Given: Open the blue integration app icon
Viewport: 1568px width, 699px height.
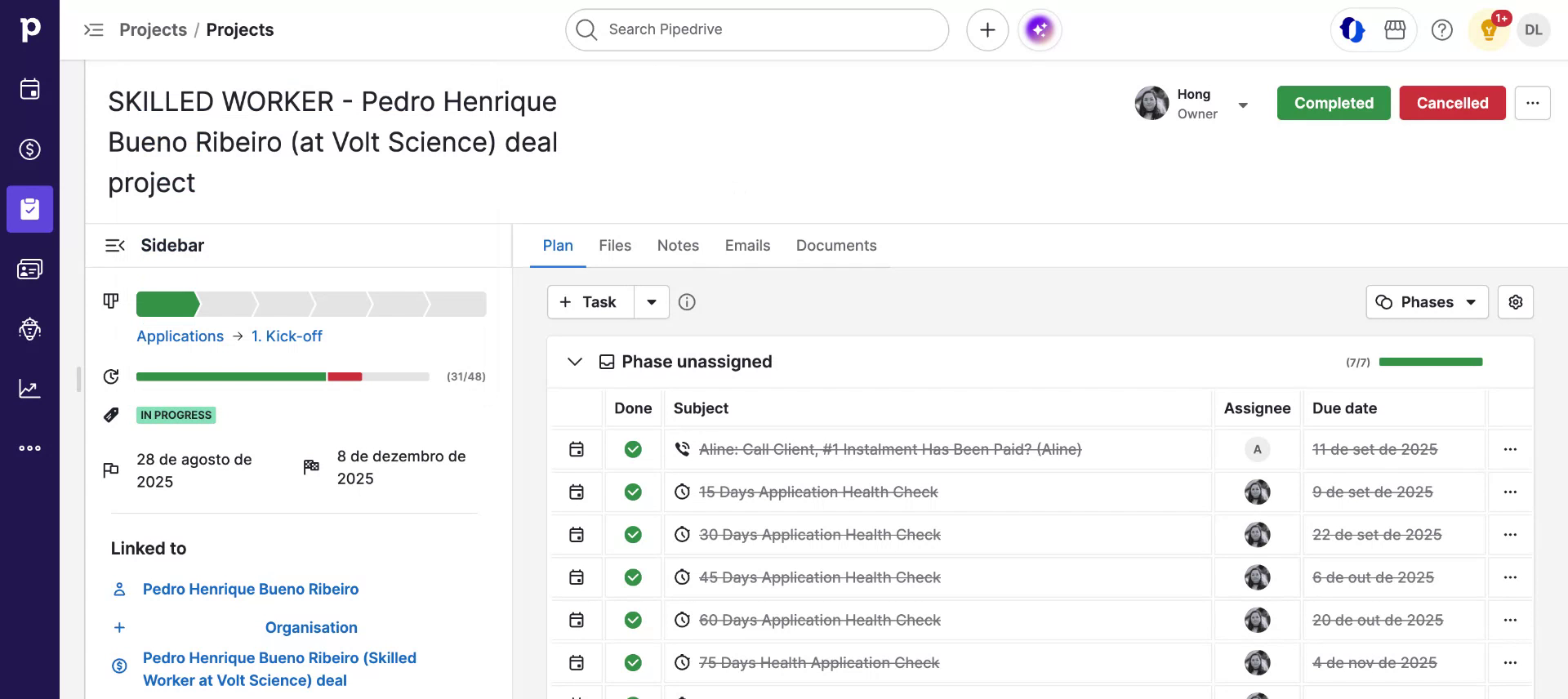Looking at the screenshot, I should pos(1352,30).
